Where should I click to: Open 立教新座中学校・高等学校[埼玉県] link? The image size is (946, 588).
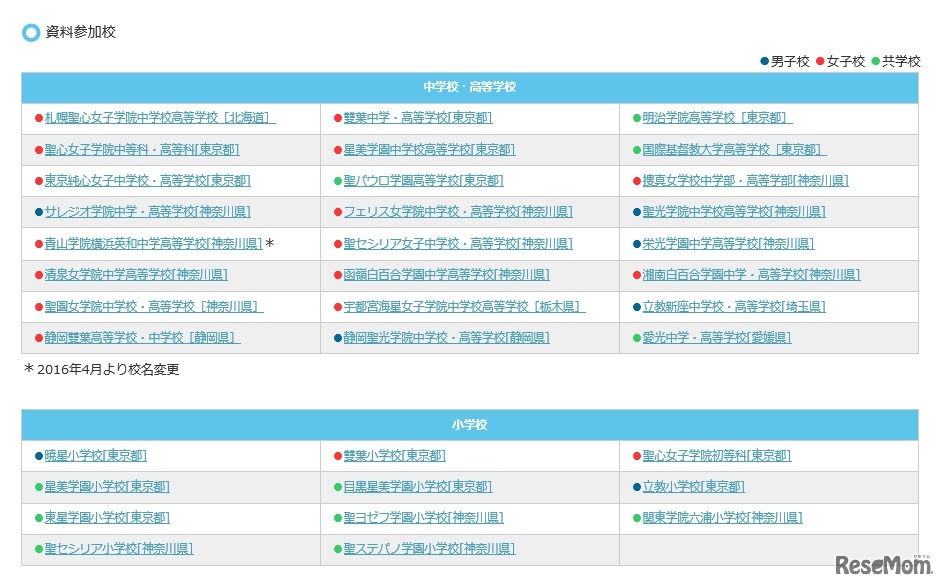pyautogui.click(x=734, y=306)
